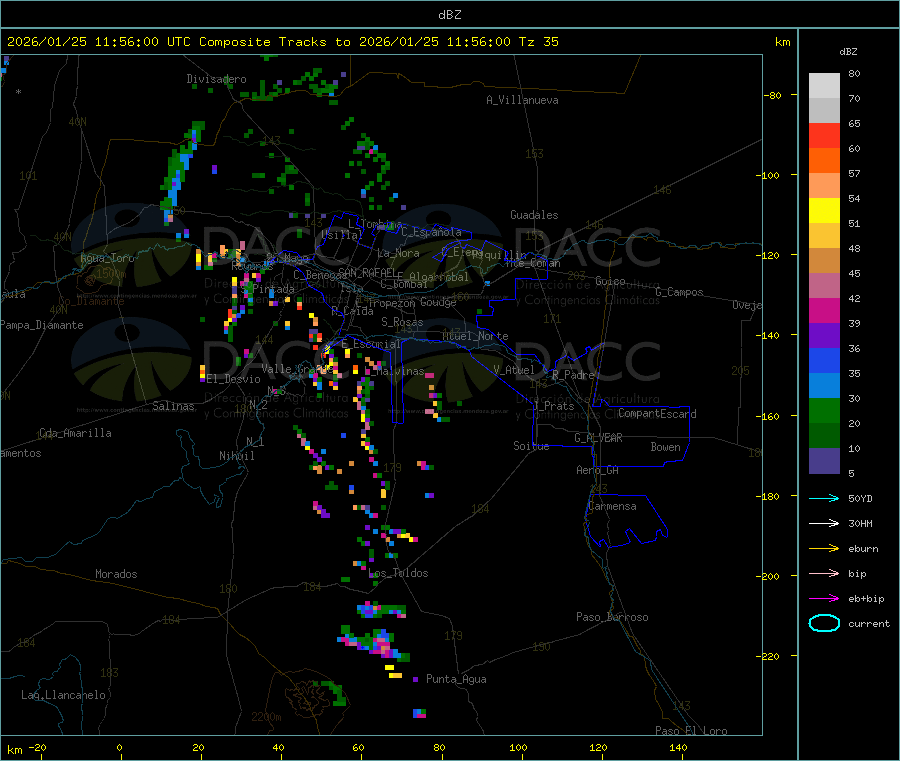The image size is (900, 761).
Task: Click the Paso_El_Loro map label
Action: click(692, 731)
